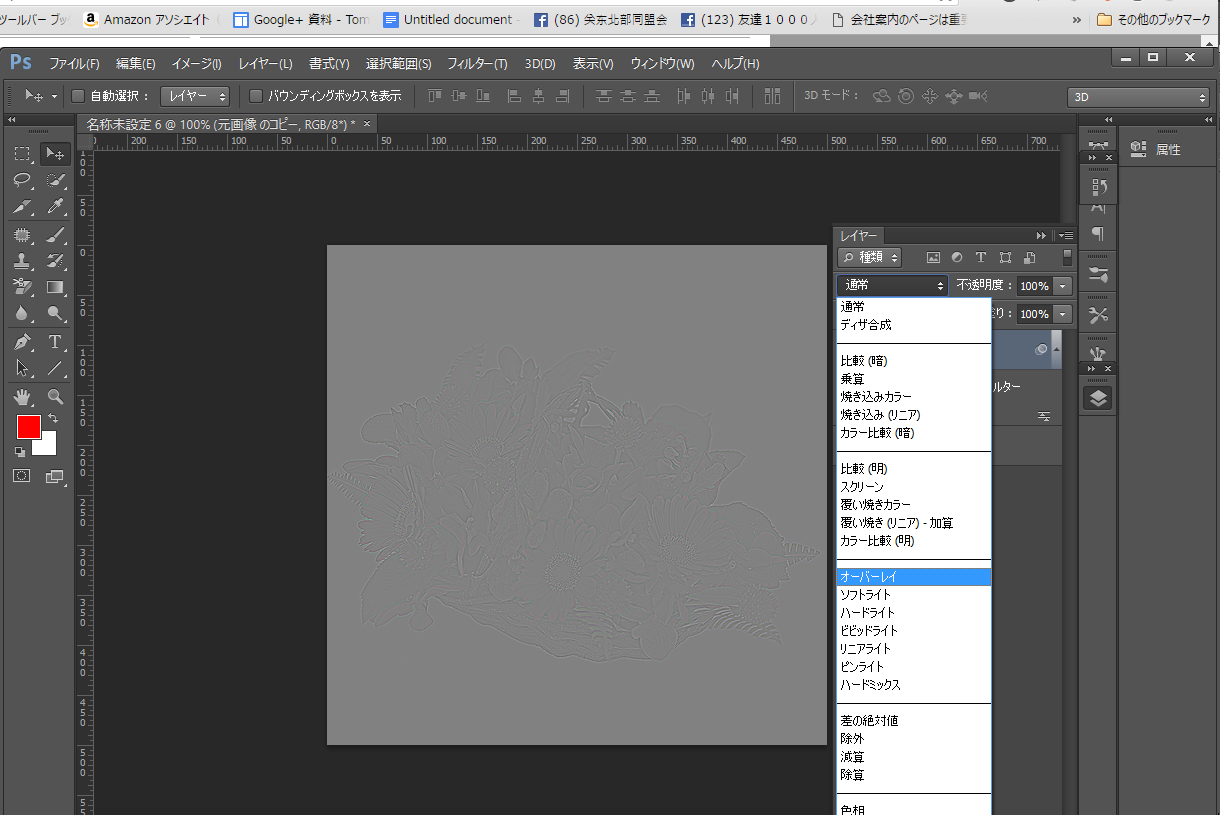Click the red foreground color swatch

pos(27,426)
